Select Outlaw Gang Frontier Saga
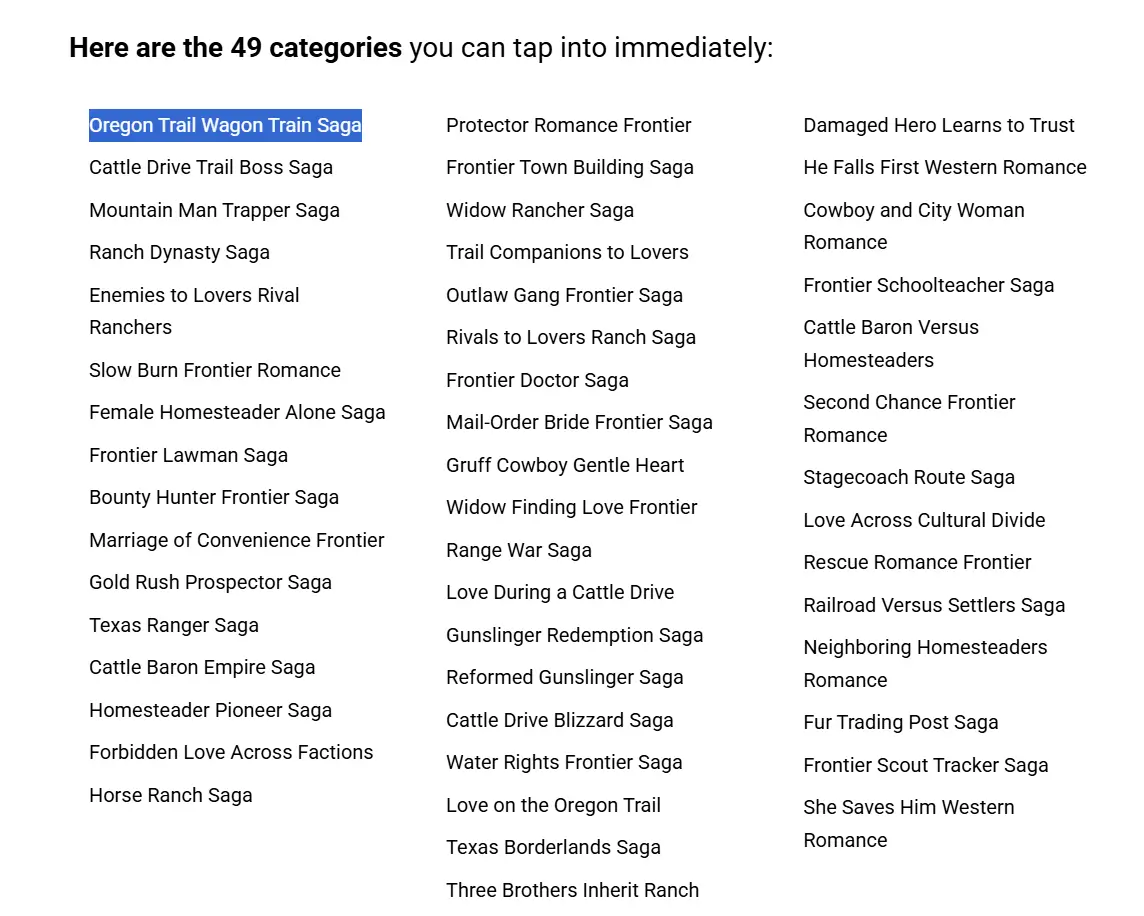Viewport: 1144px width, 916px height. (564, 296)
